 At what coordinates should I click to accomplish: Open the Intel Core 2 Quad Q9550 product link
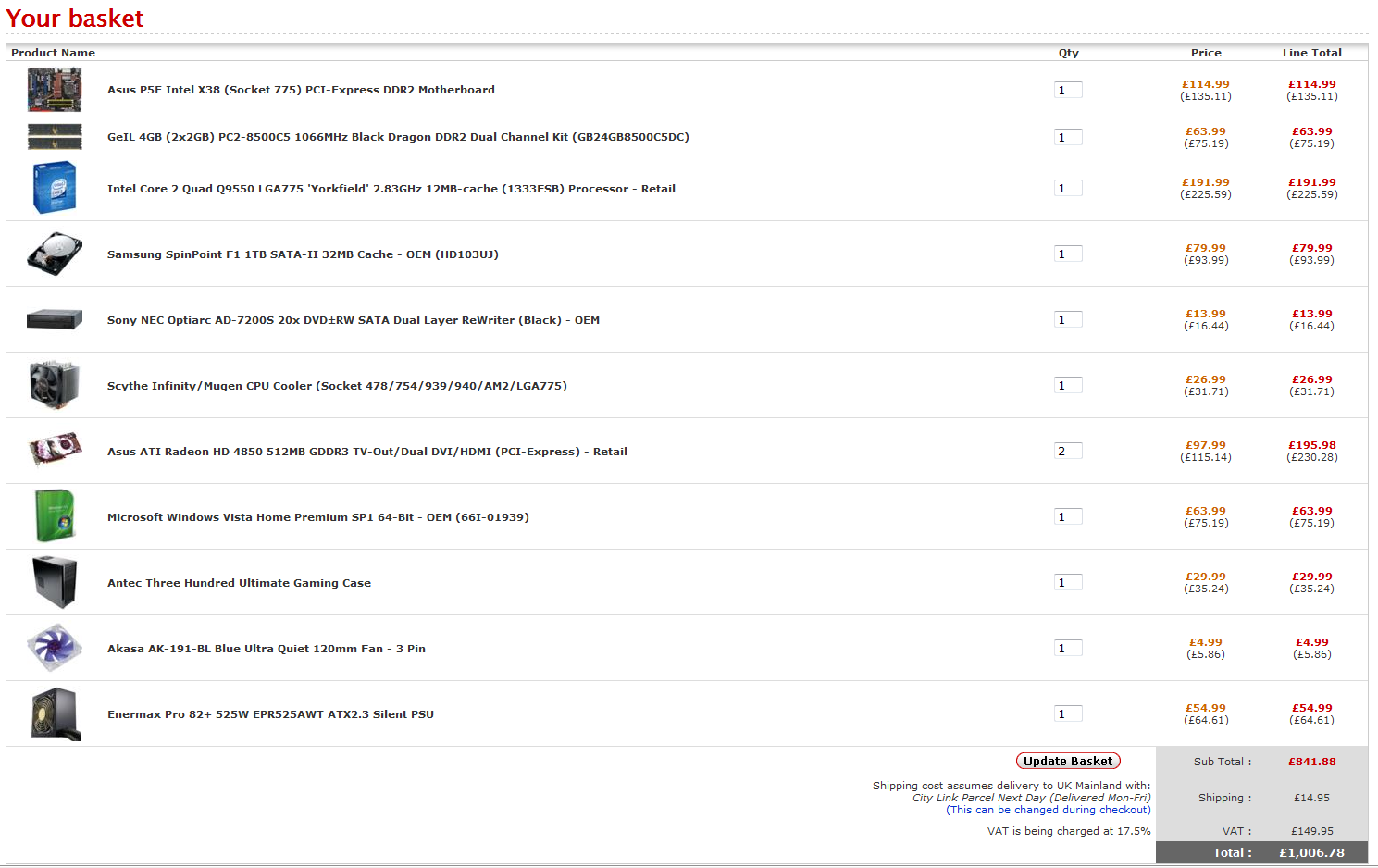click(x=391, y=189)
